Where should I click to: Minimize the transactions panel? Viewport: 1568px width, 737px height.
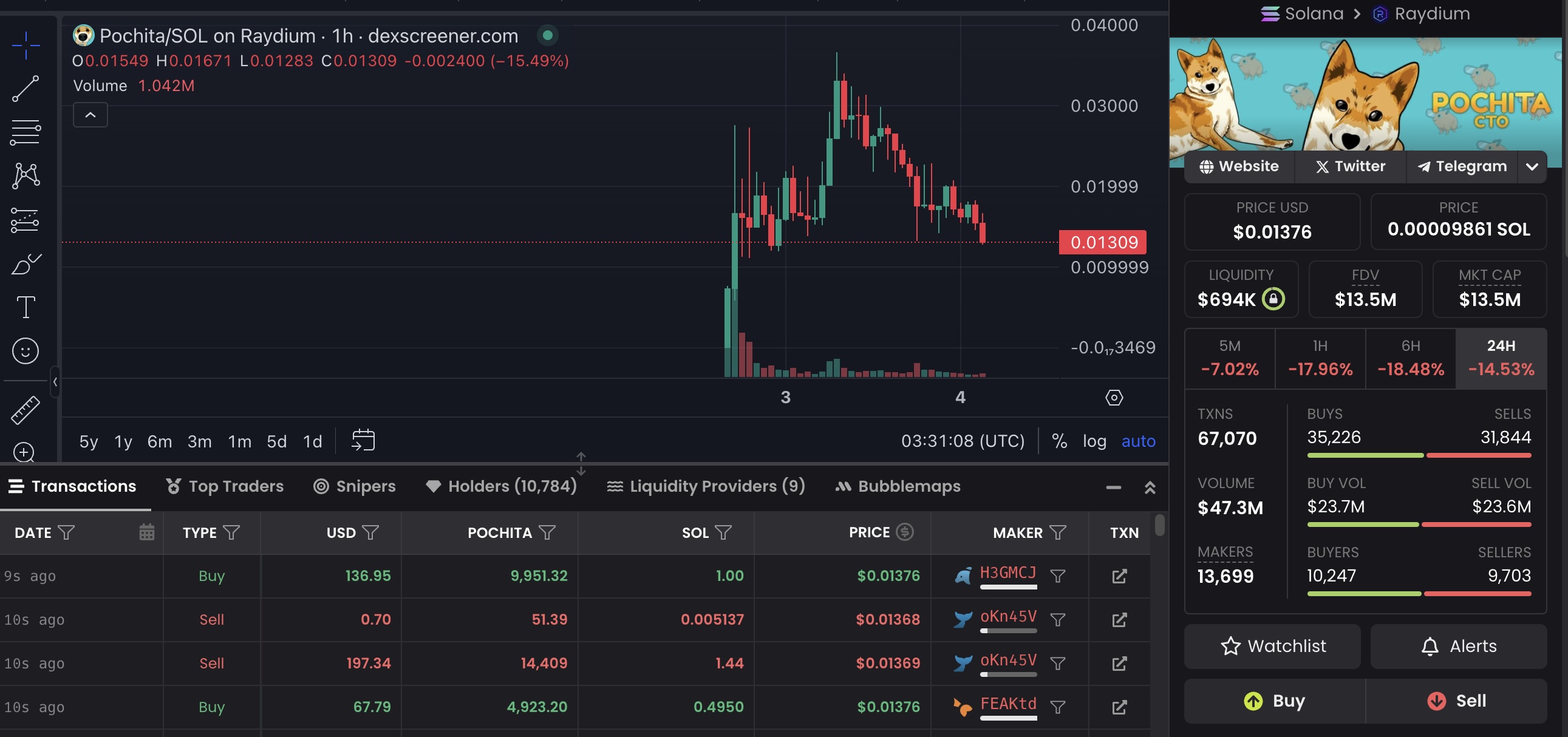1113,487
